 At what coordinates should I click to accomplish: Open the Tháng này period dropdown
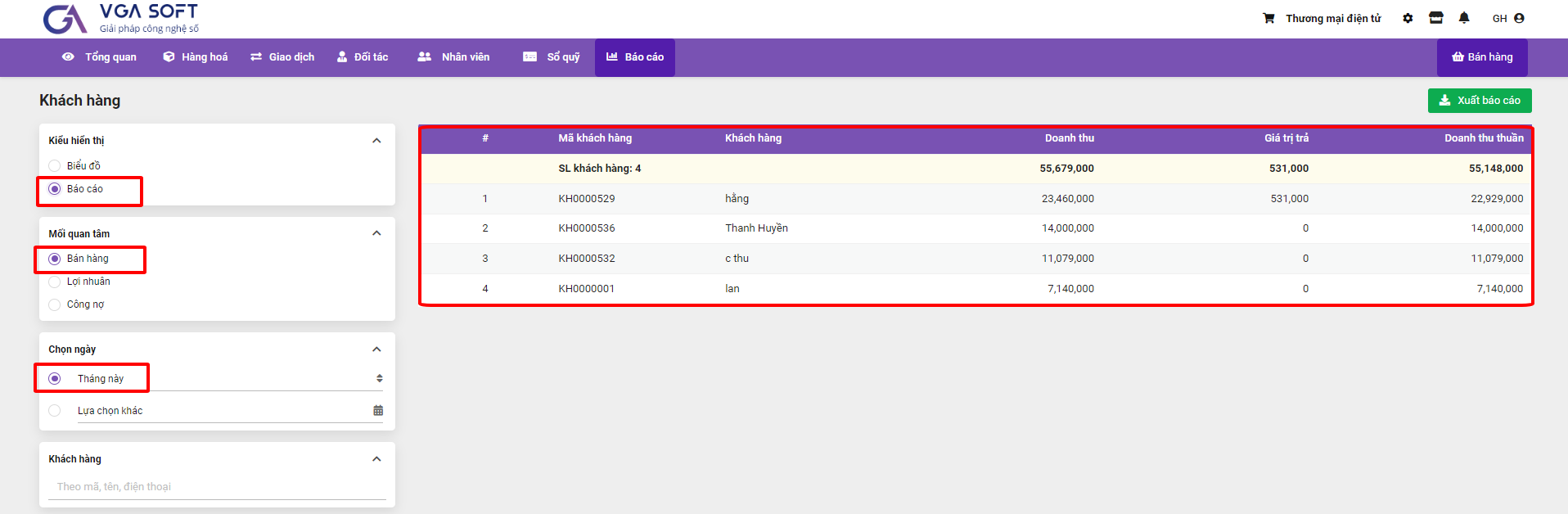230,378
